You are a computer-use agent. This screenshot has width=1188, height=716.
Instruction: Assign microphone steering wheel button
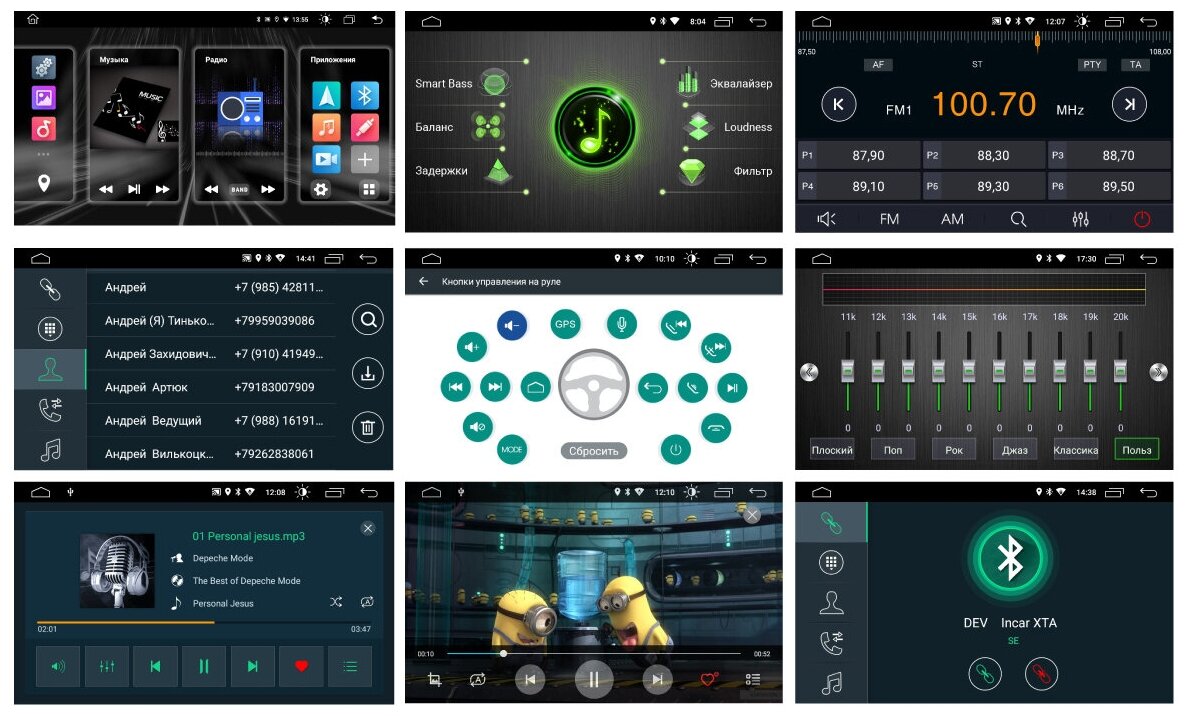click(622, 324)
